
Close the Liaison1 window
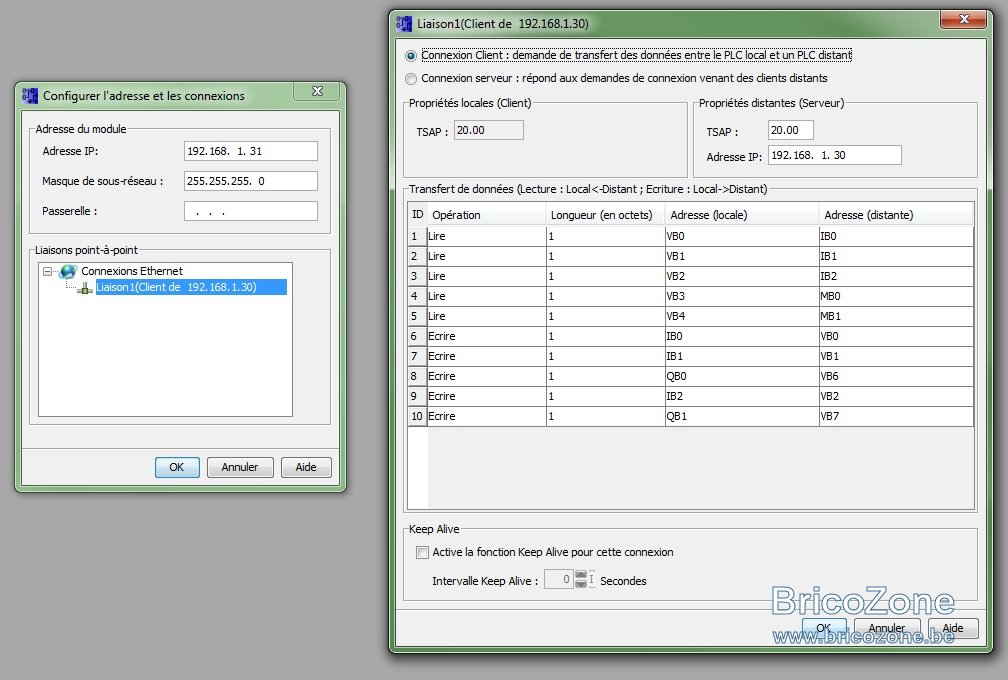tap(964, 19)
